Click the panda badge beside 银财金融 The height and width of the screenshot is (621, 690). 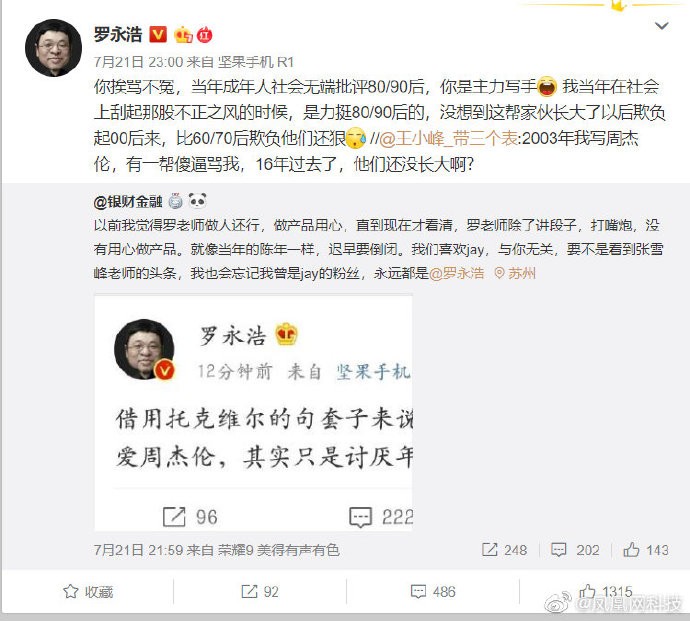[197, 201]
